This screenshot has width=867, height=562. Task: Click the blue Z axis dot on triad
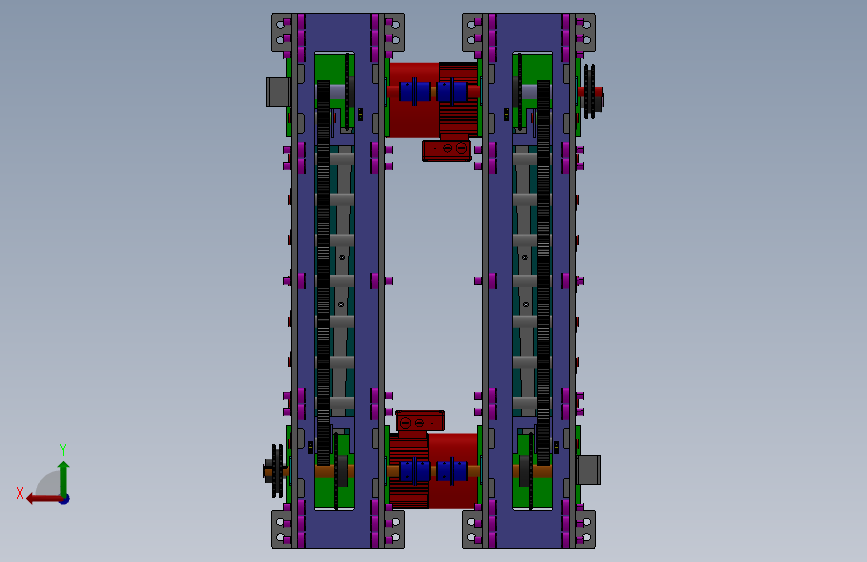pos(65,499)
